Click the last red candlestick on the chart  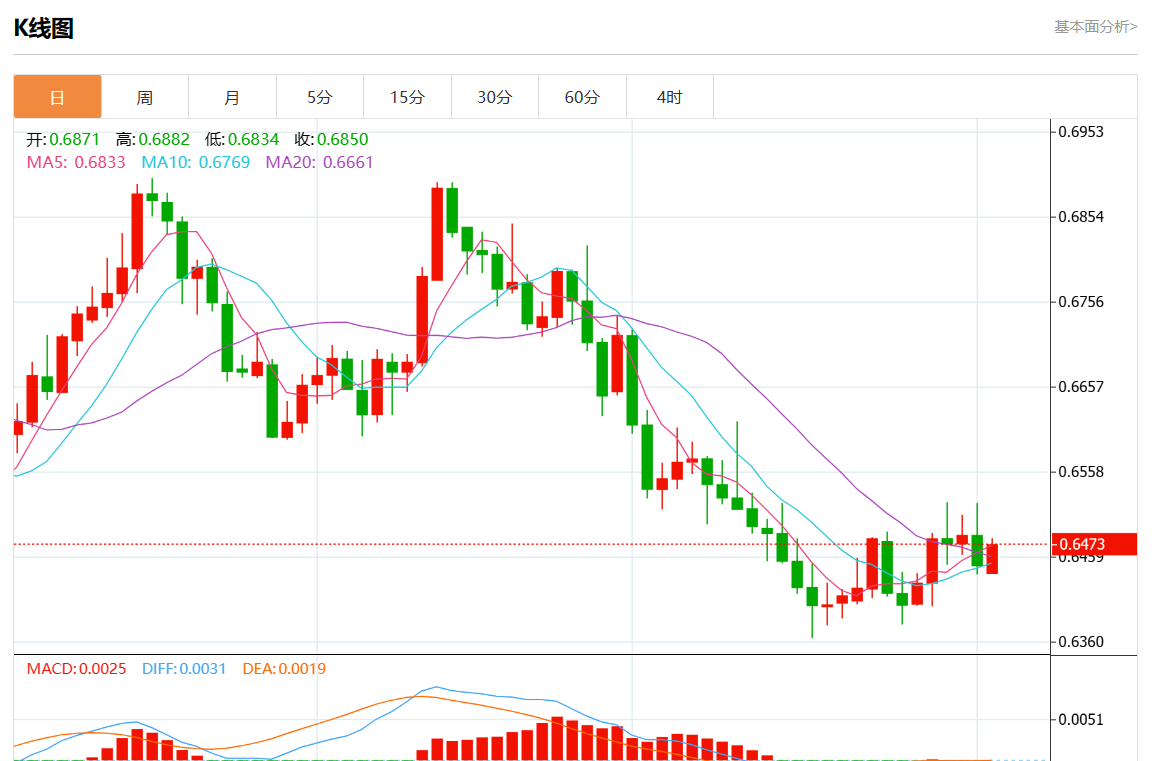[992, 558]
